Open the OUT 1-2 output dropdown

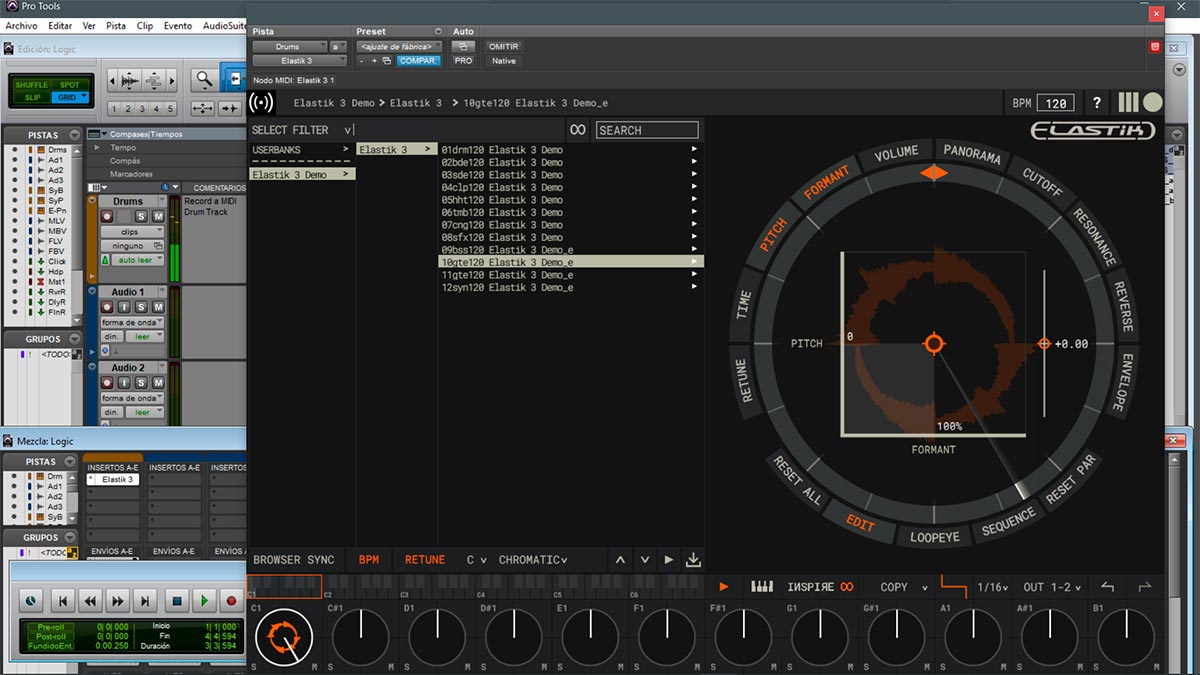coord(1051,587)
